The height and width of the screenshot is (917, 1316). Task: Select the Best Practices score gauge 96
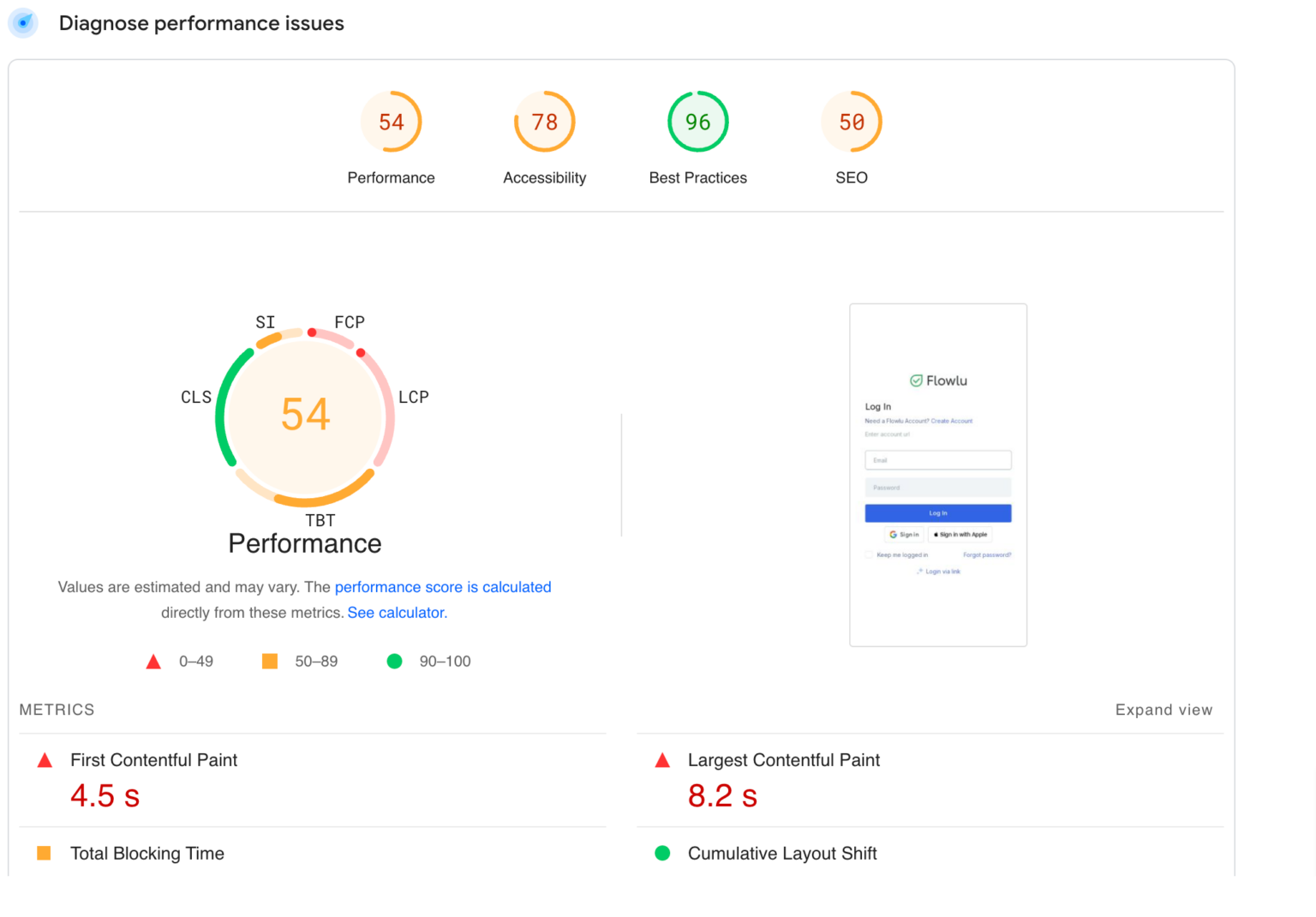(x=698, y=122)
